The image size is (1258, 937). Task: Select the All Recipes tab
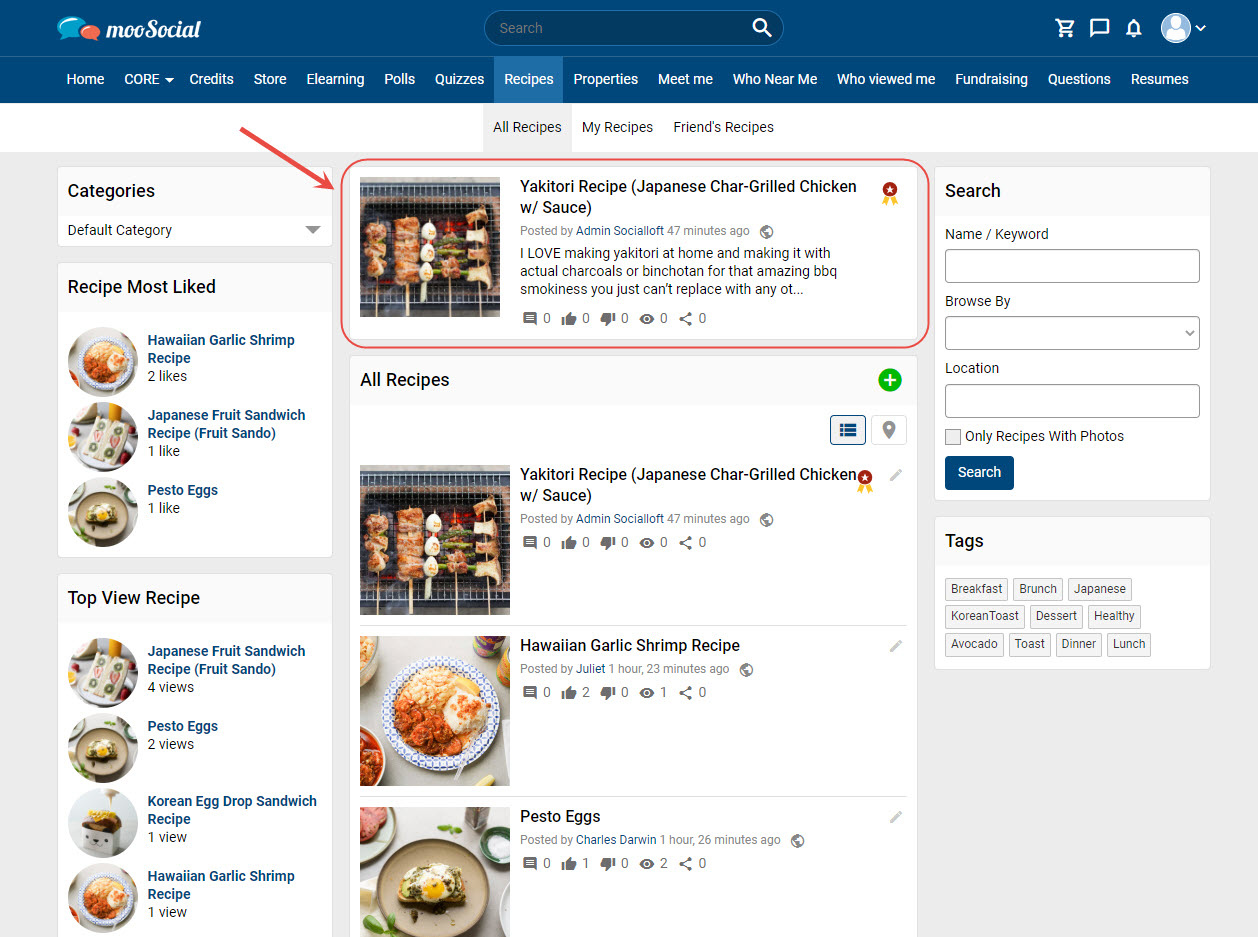[527, 127]
